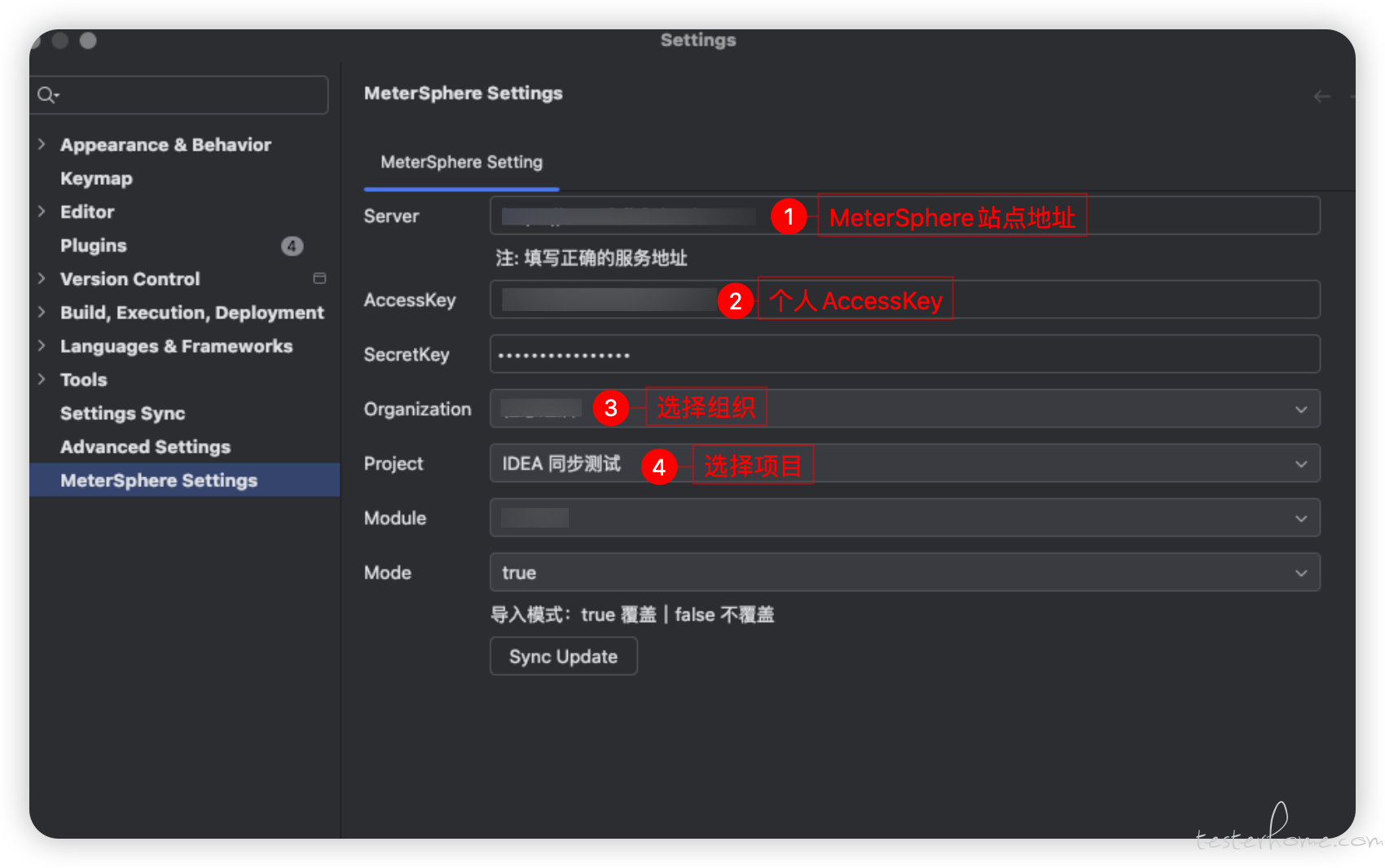This screenshot has height=868, width=1385.
Task: Click the back arrow in settings header
Action: pos(1321,96)
